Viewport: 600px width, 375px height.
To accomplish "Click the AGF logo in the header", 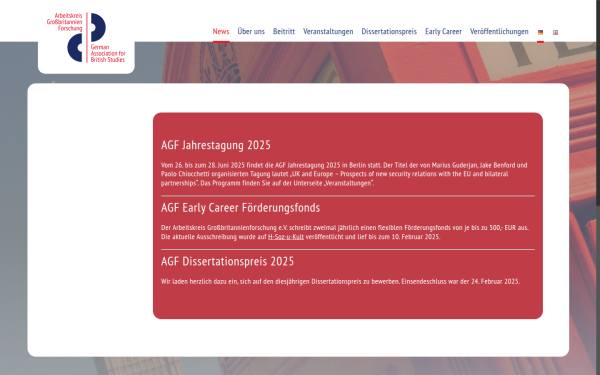I will pos(86,38).
